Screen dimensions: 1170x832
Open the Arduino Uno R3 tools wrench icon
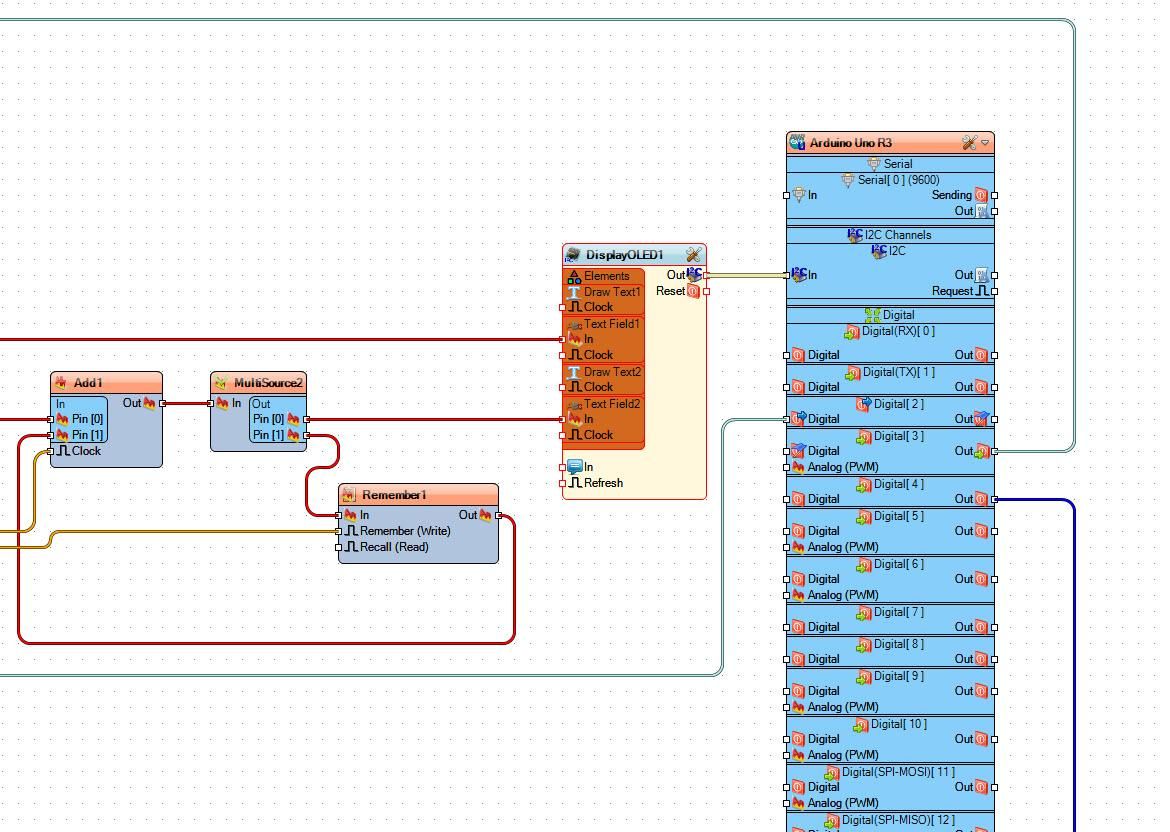(969, 143)
